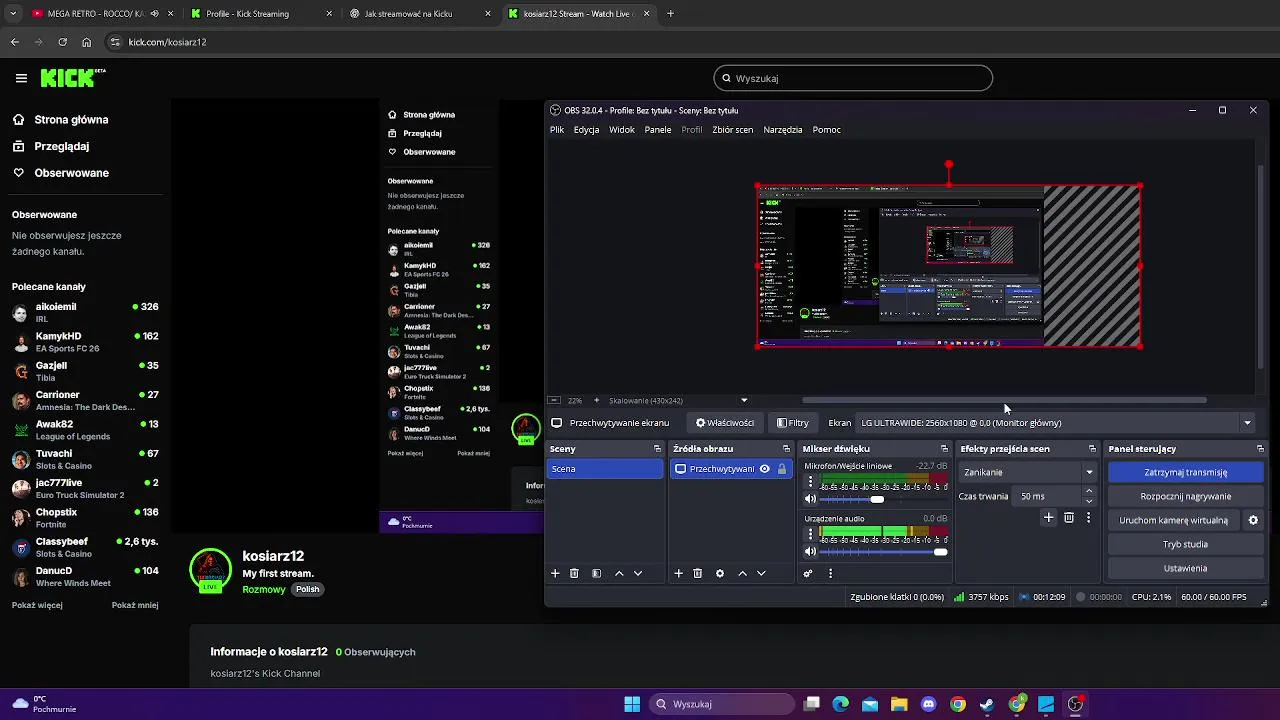Go to browser home page icon

click(x=87, y=42)
